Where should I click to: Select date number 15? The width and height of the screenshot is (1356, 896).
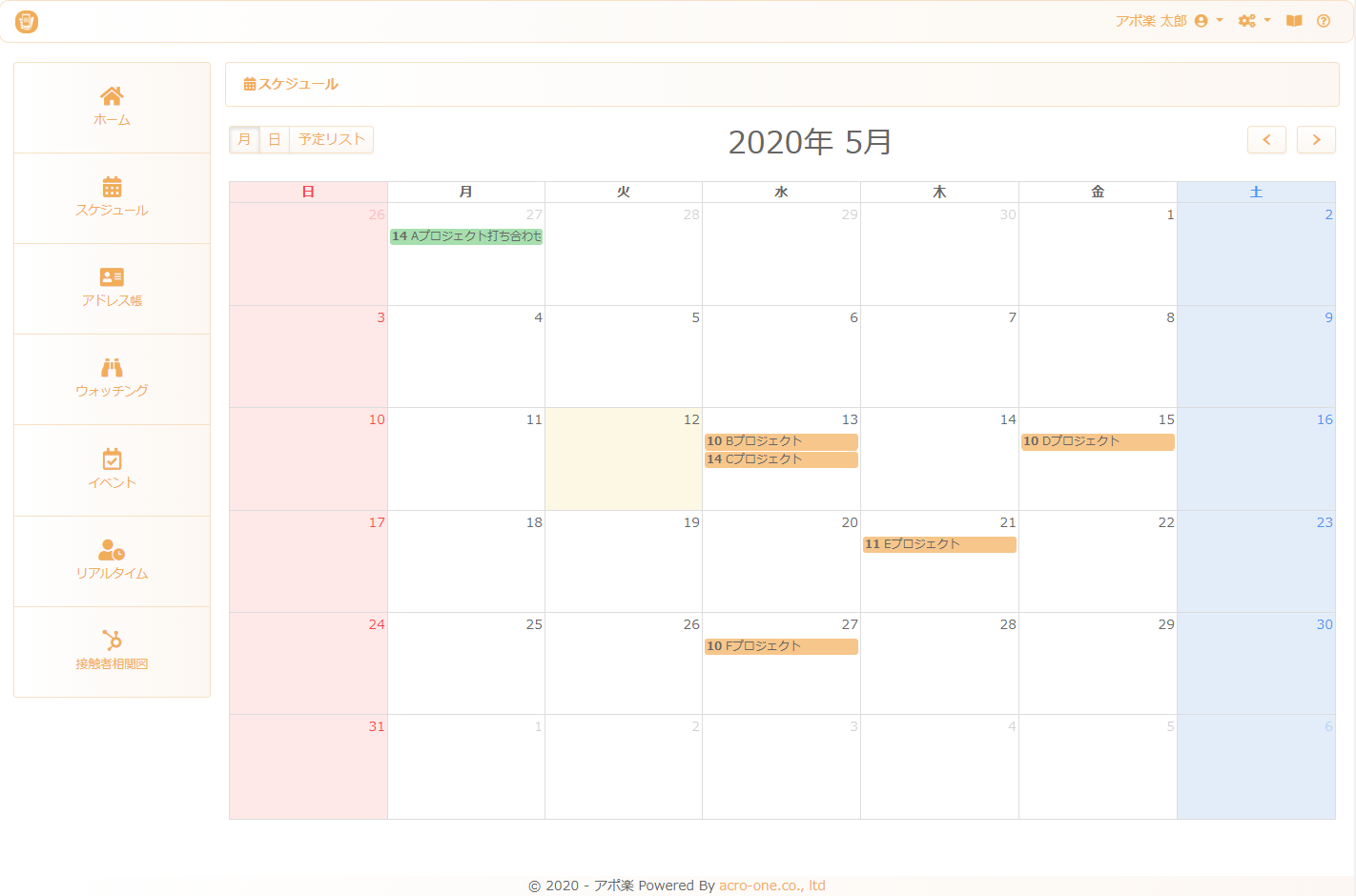1166,419
